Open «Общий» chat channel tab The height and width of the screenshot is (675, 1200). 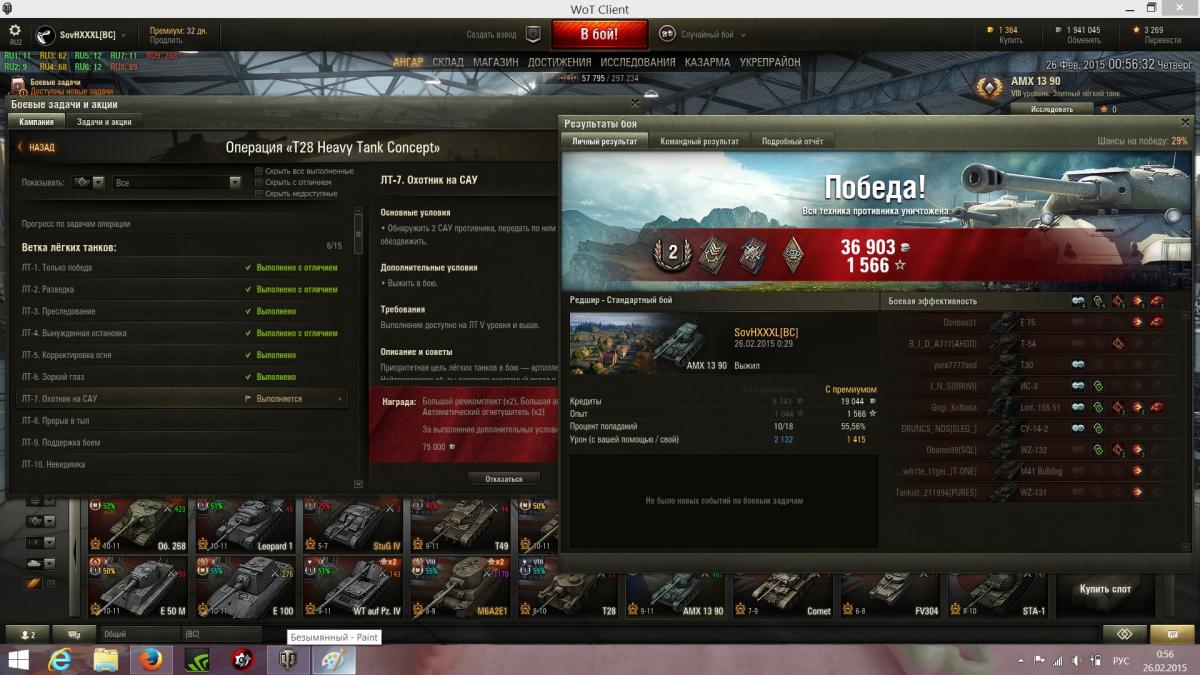[x=139, y=634]
